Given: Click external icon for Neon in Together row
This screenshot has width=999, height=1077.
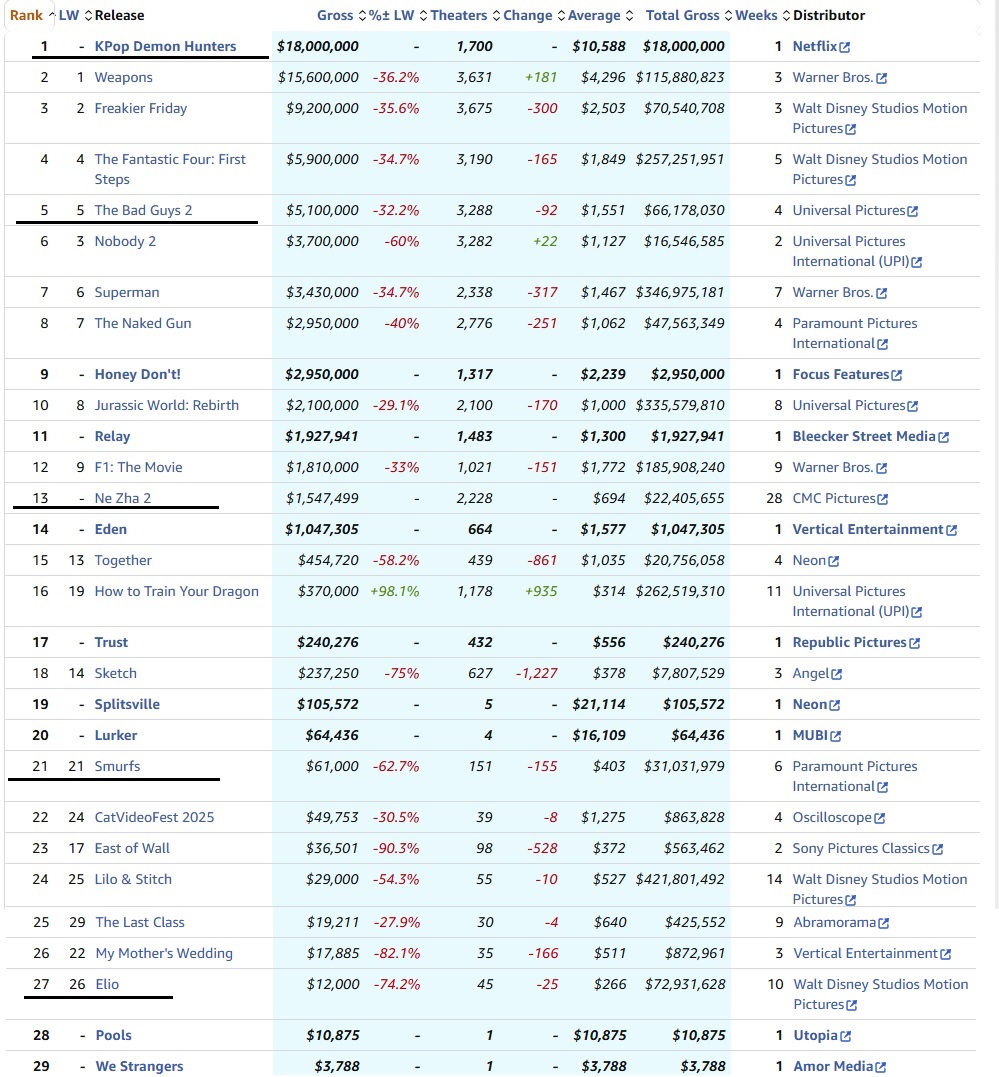Looking at the screenshot, I should pos(833,561).
